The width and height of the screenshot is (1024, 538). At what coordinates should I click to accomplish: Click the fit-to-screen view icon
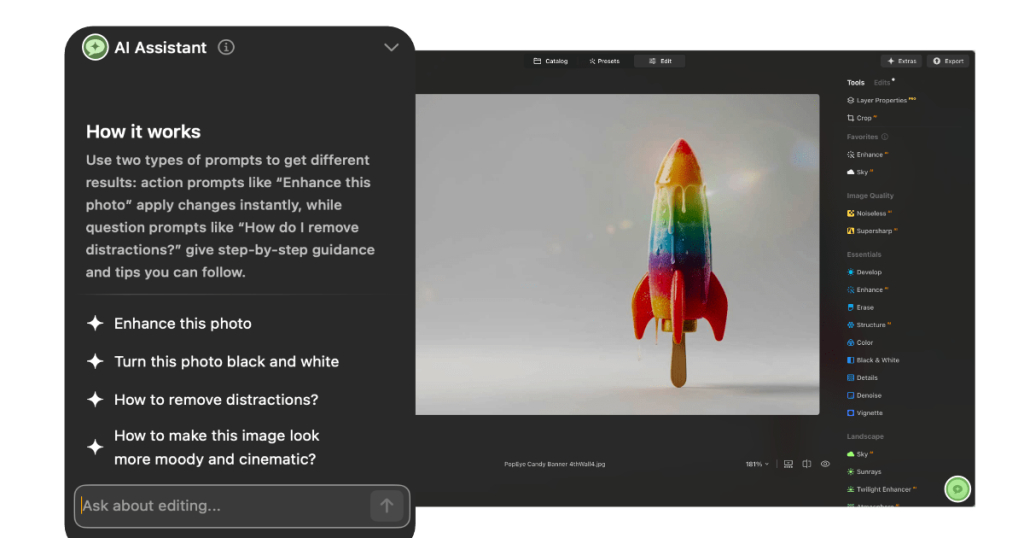click(788, 464)
